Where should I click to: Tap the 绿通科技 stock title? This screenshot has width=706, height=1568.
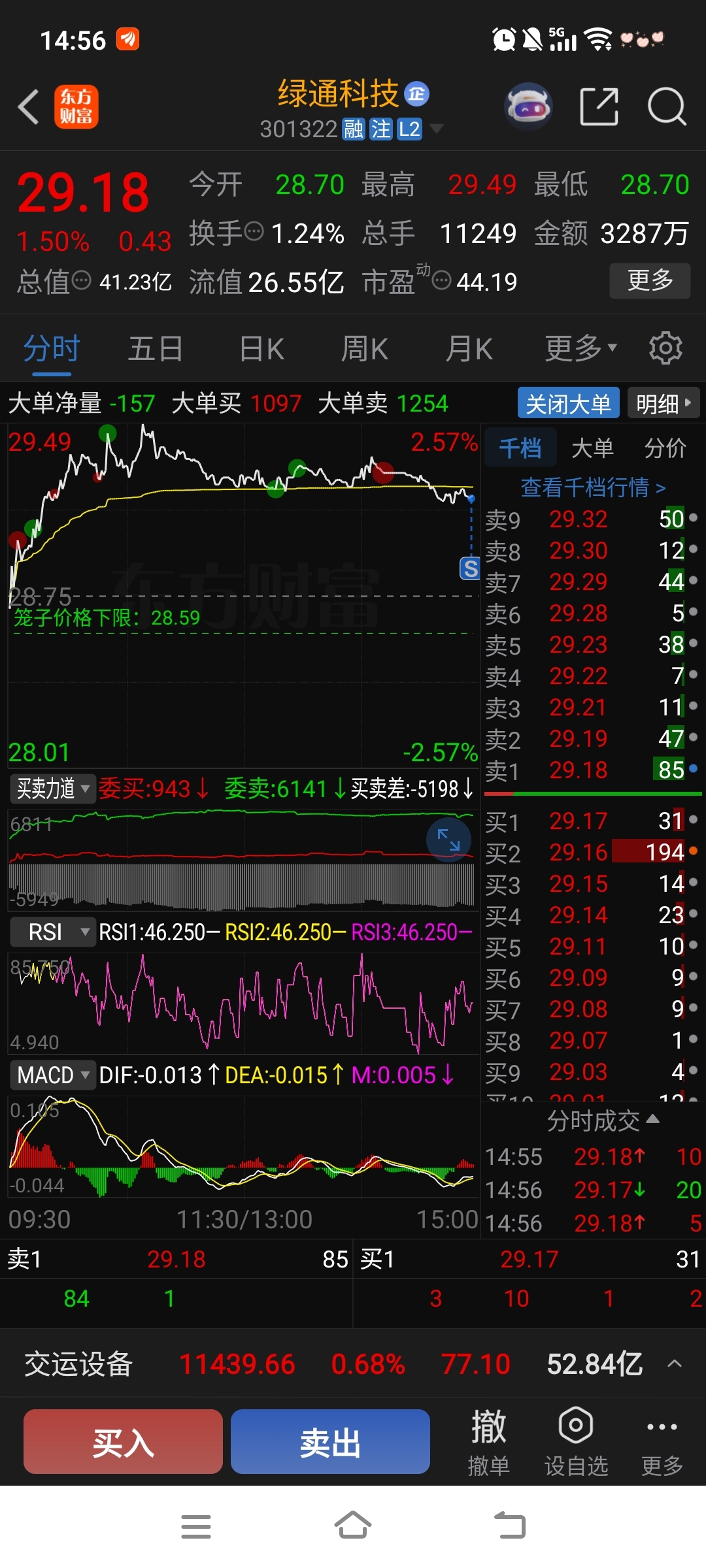point(338,94)
